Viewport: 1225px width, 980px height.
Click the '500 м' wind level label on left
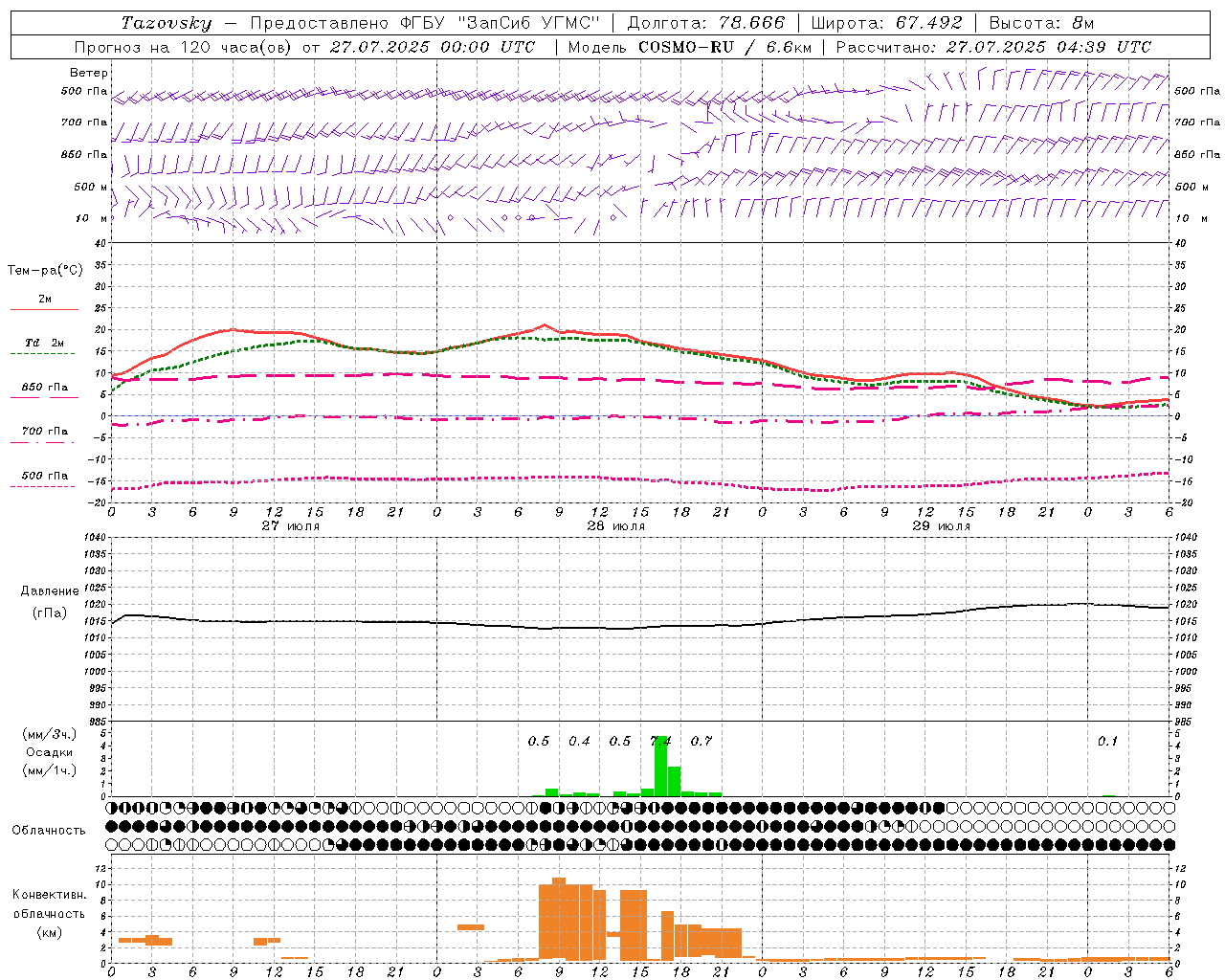(x=91, y=187)
